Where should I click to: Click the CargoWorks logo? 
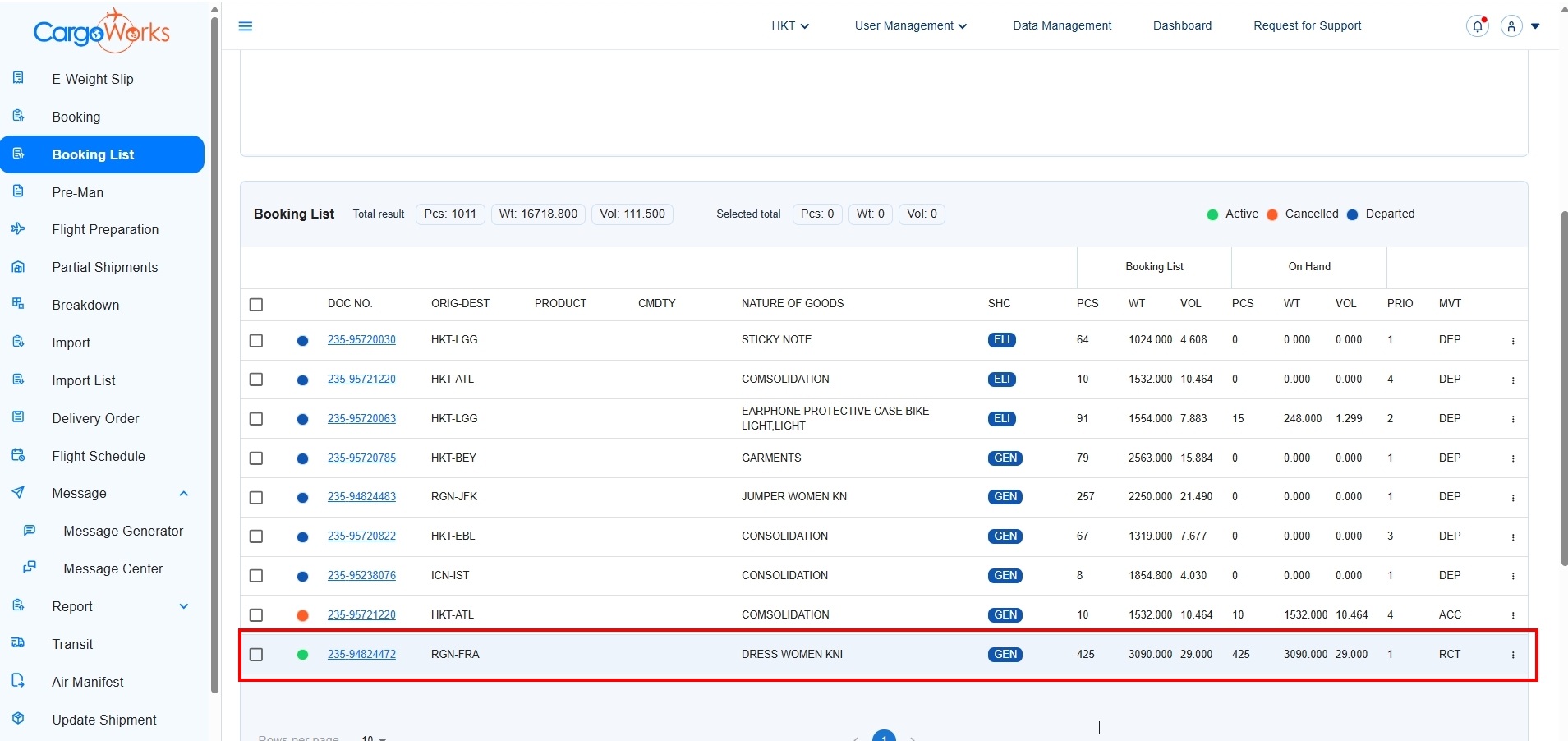click(x=101, y=31)
